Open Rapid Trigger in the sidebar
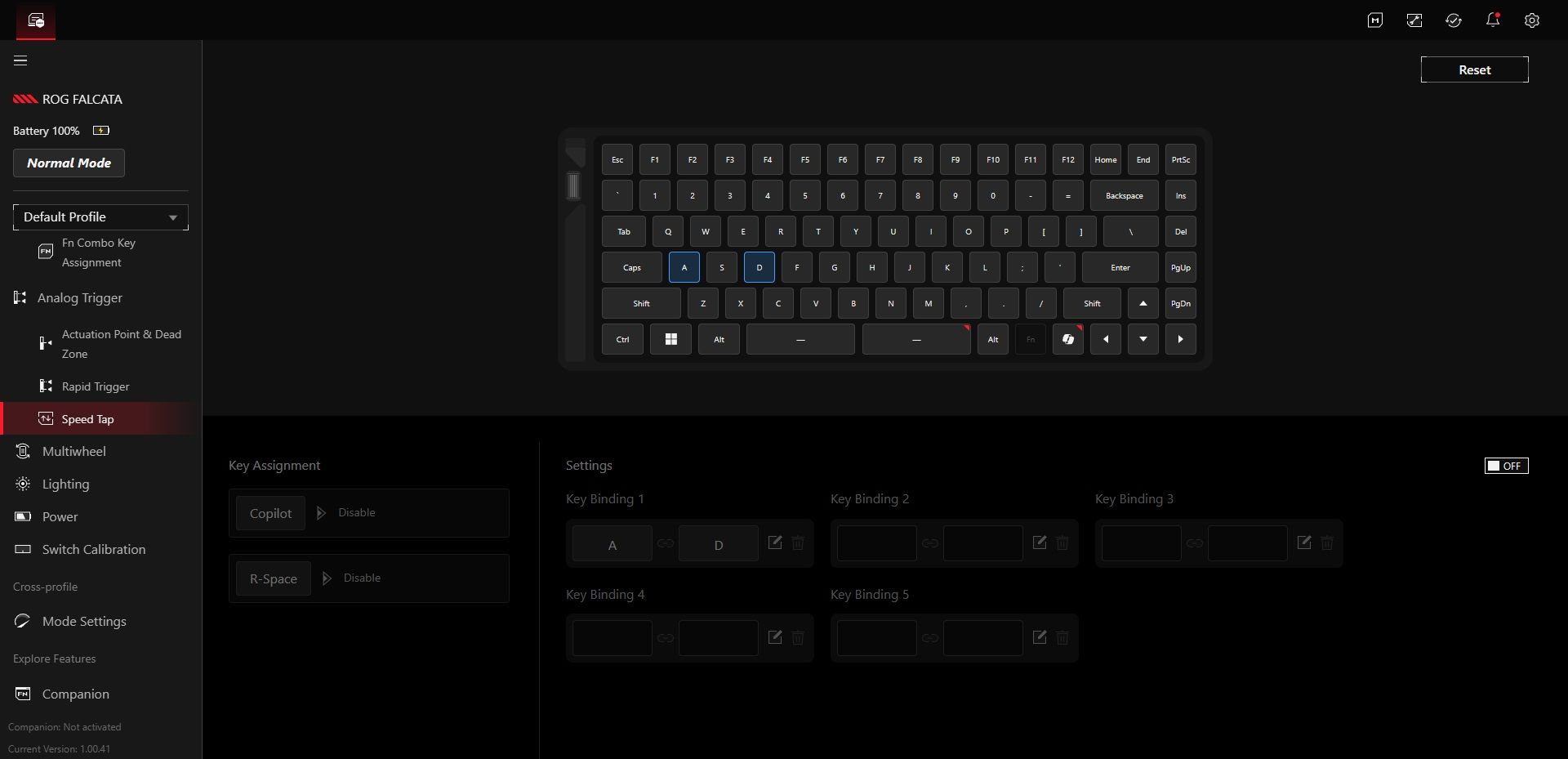The height and width of the screenshot is (759, 1568). (96, 386)
